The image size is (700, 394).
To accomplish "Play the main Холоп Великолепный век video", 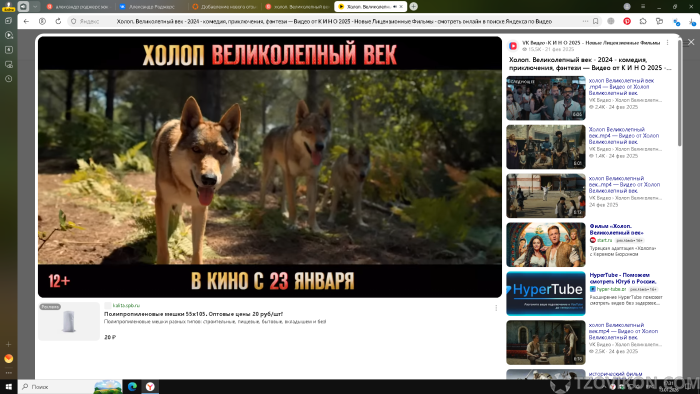I will tap(270, 167).
